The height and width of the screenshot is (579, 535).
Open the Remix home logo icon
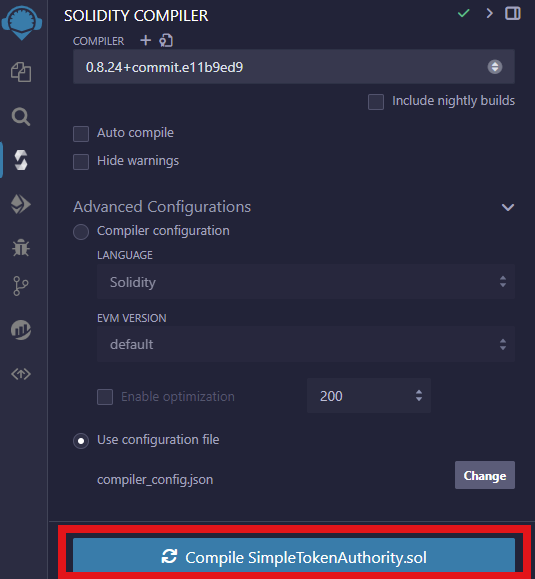coord(21,22)
